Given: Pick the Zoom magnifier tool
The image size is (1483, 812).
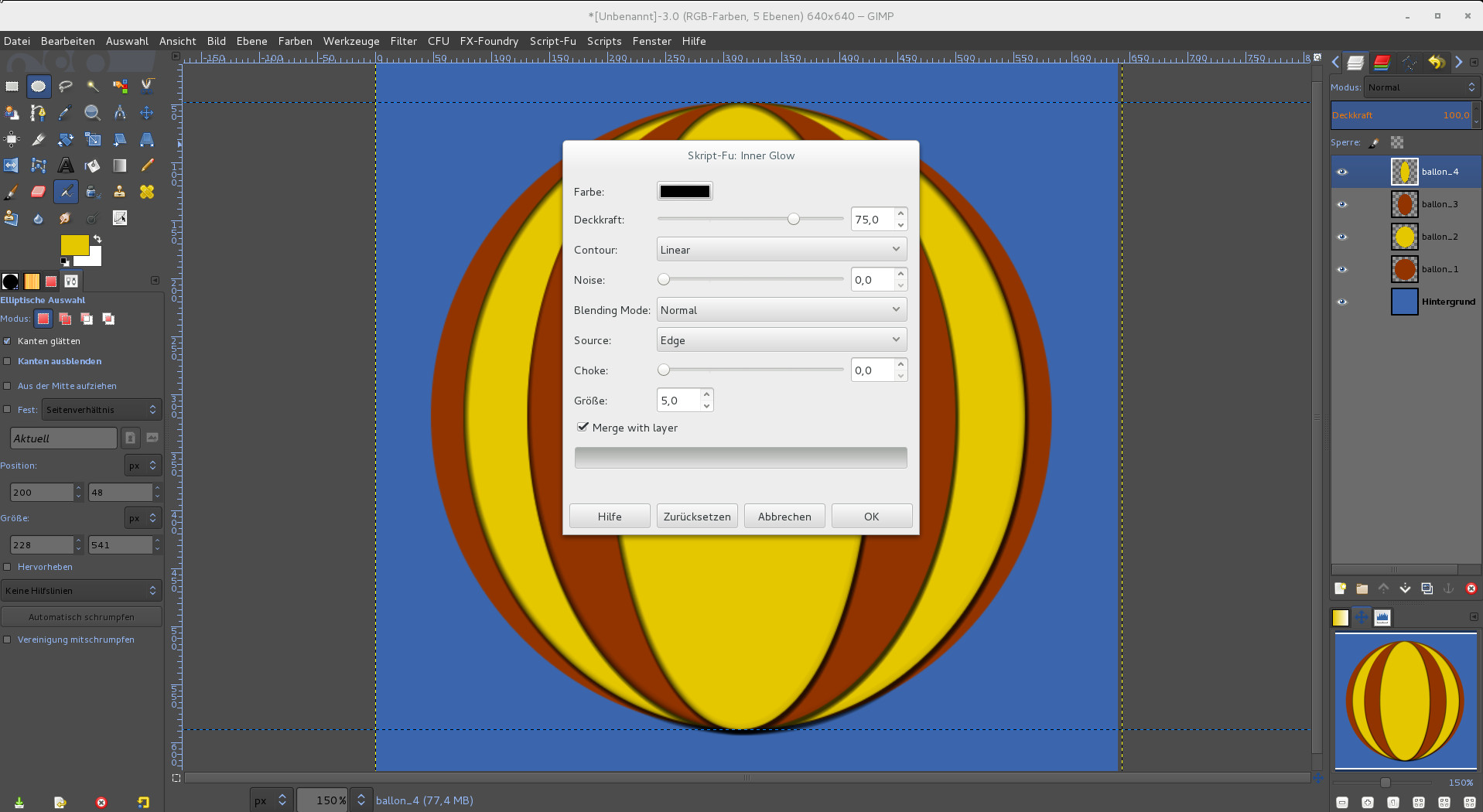Looking at the screenshot, I should tap(92, 113).
